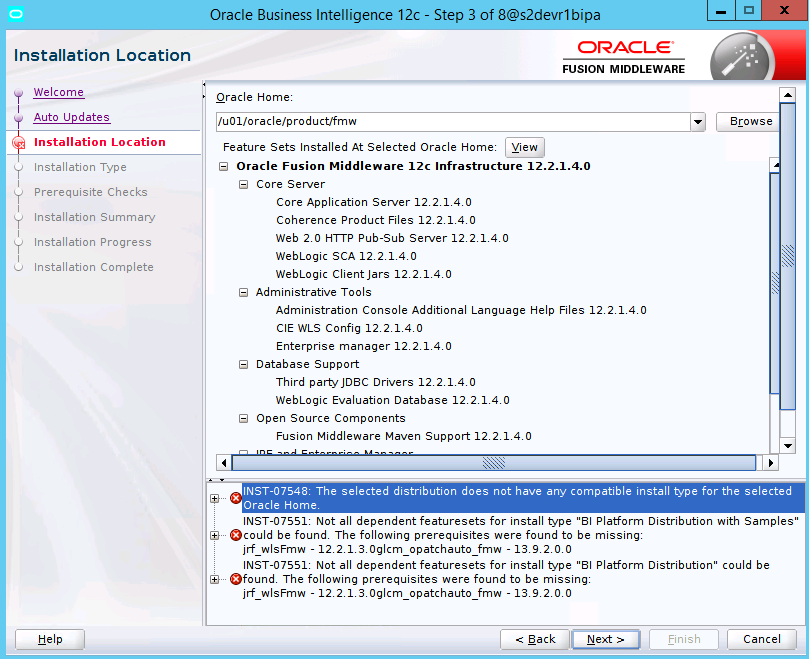Screen dimensions: 809x659
Task: Select WebLogic SCA 12.2.1.4.0
Action: 346,256
